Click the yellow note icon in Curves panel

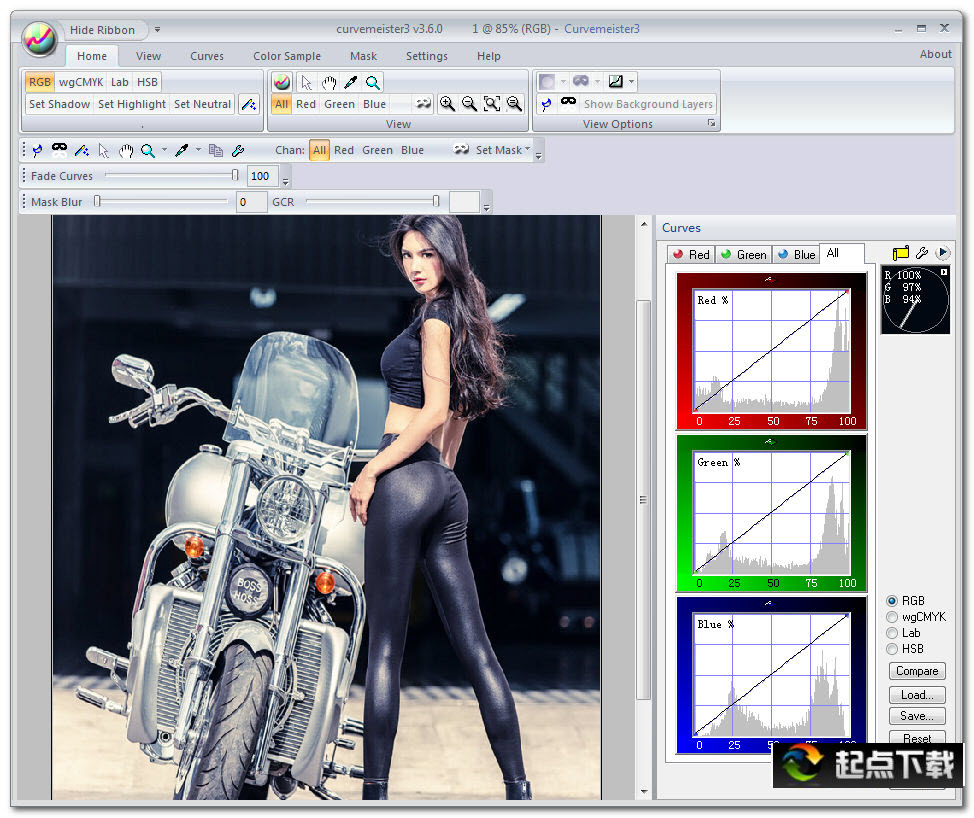(901, 254)
